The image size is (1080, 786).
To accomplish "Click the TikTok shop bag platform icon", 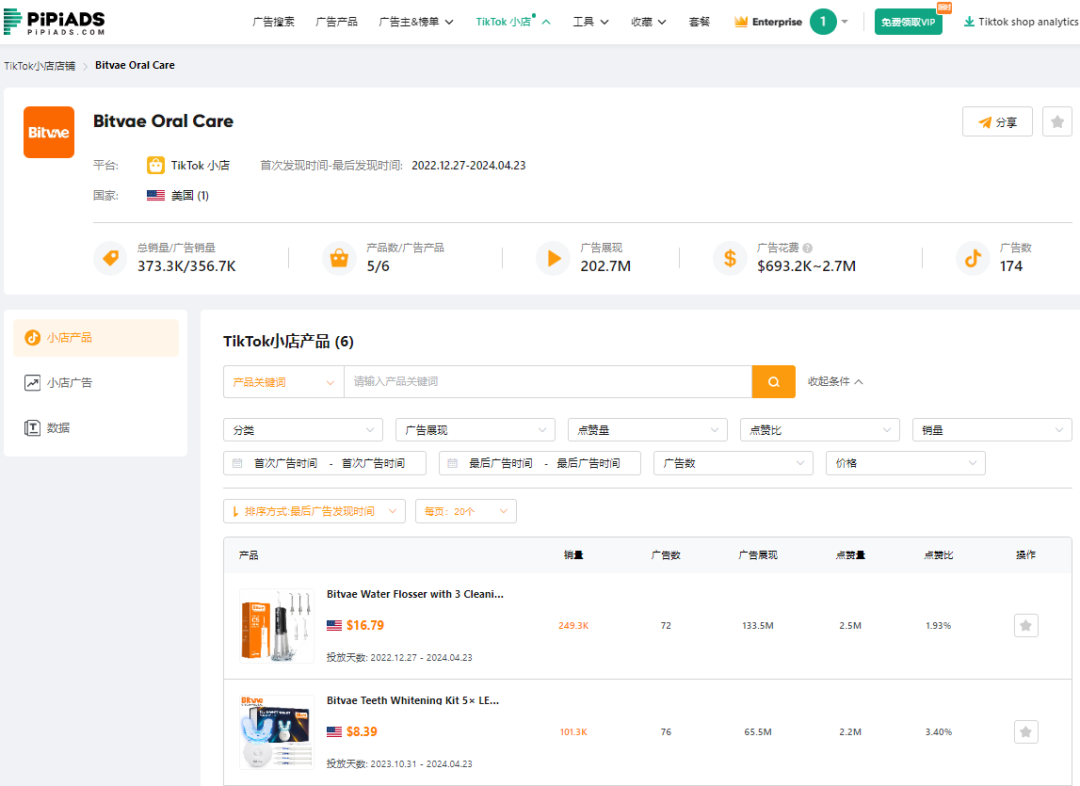I will 156,165.
